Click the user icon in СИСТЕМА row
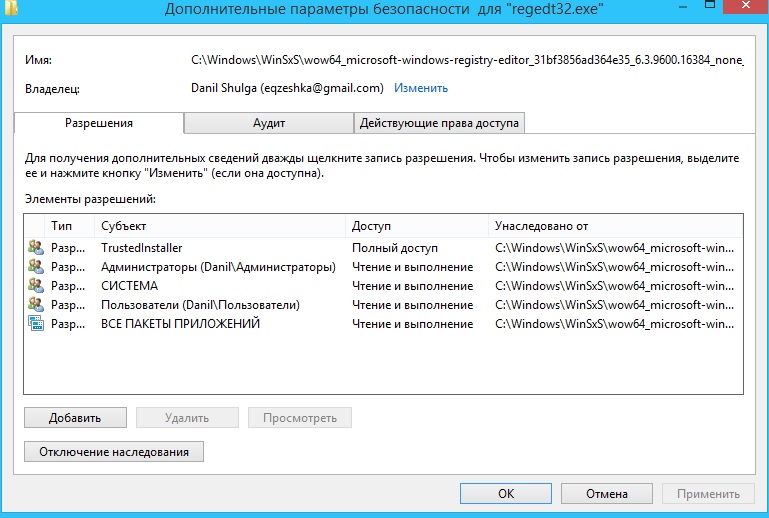This screenshot has width=769, height=518. point(36,285)
